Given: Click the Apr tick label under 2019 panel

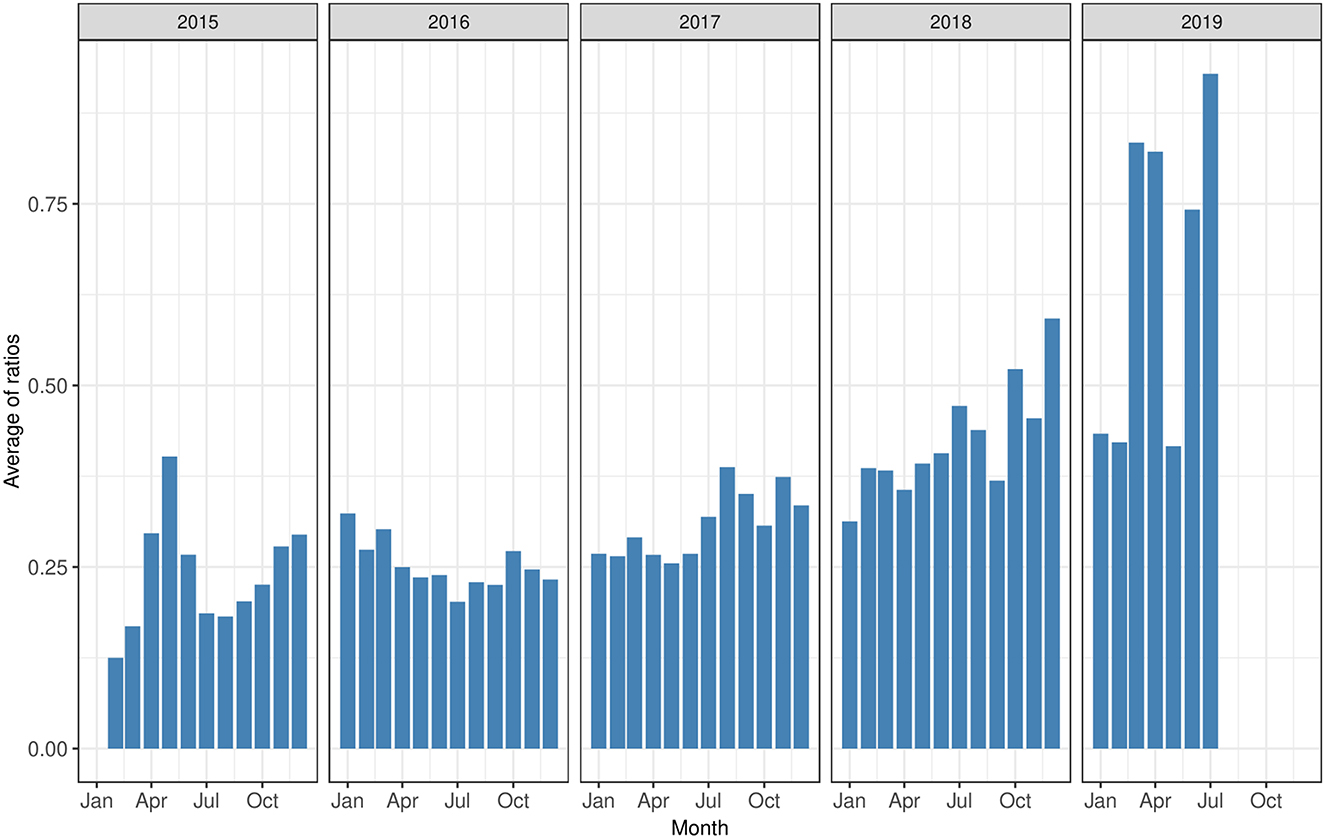Looking at the screenshot, I should click(1156, 802).
